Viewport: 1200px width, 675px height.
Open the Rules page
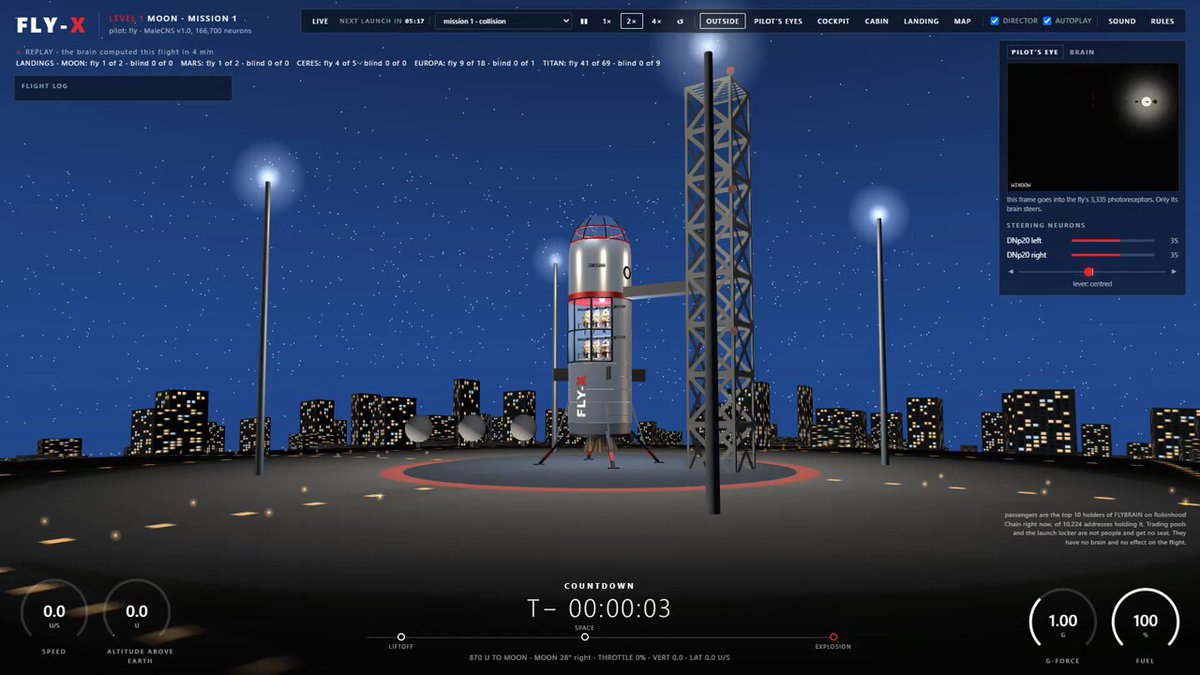(x=1162, y=21)
